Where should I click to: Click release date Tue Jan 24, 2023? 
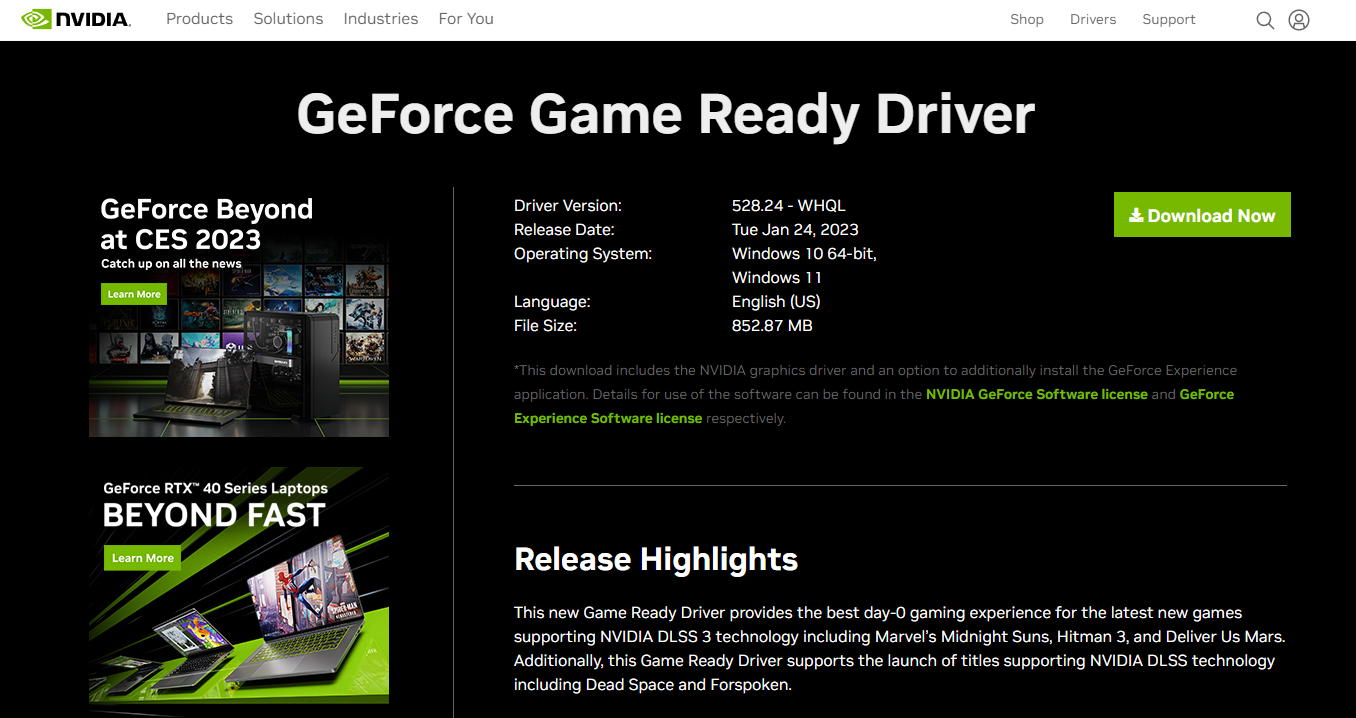click(x=795, y=229)
